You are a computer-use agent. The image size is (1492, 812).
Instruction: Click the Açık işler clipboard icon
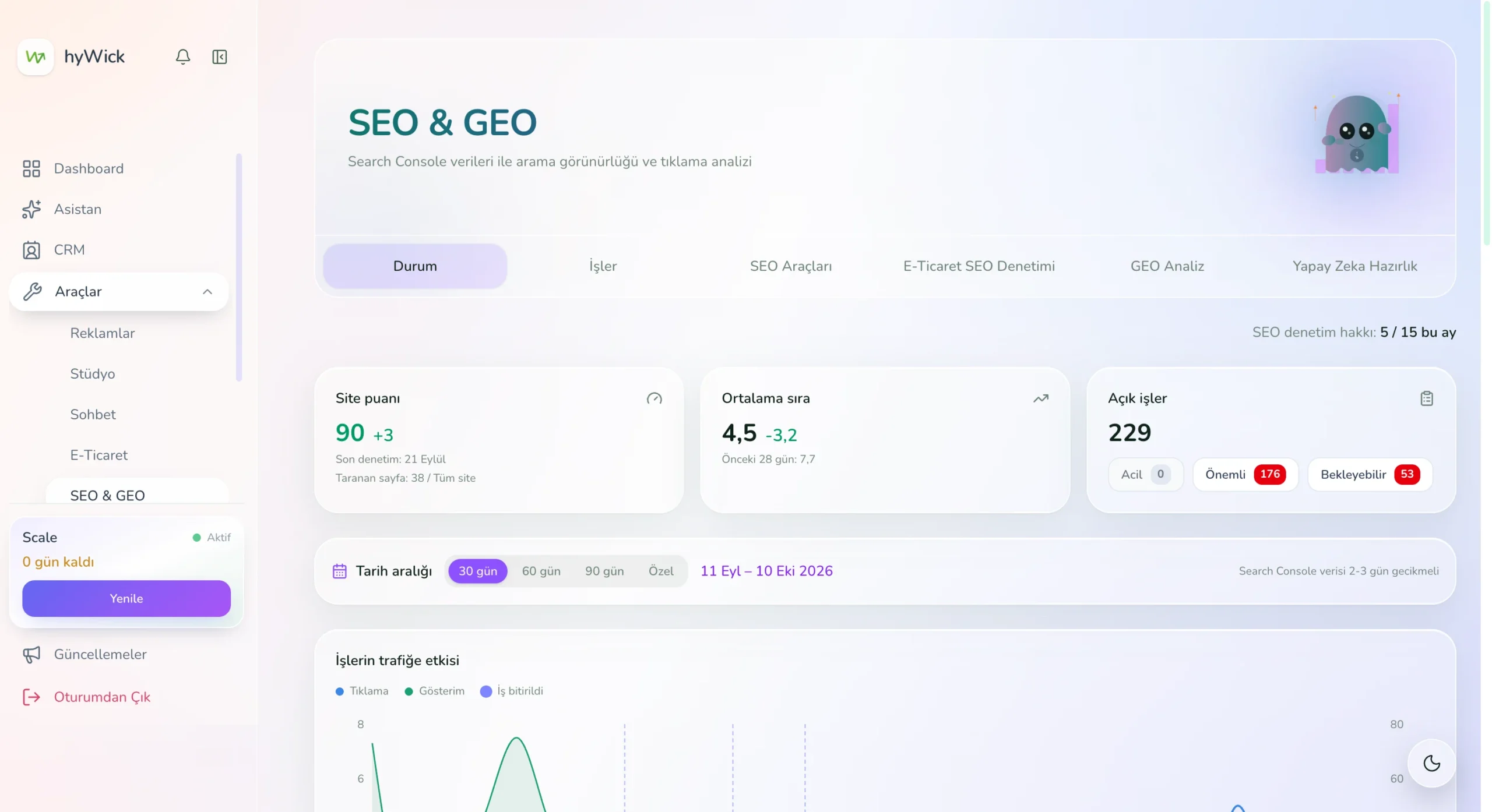(1427, 398)
